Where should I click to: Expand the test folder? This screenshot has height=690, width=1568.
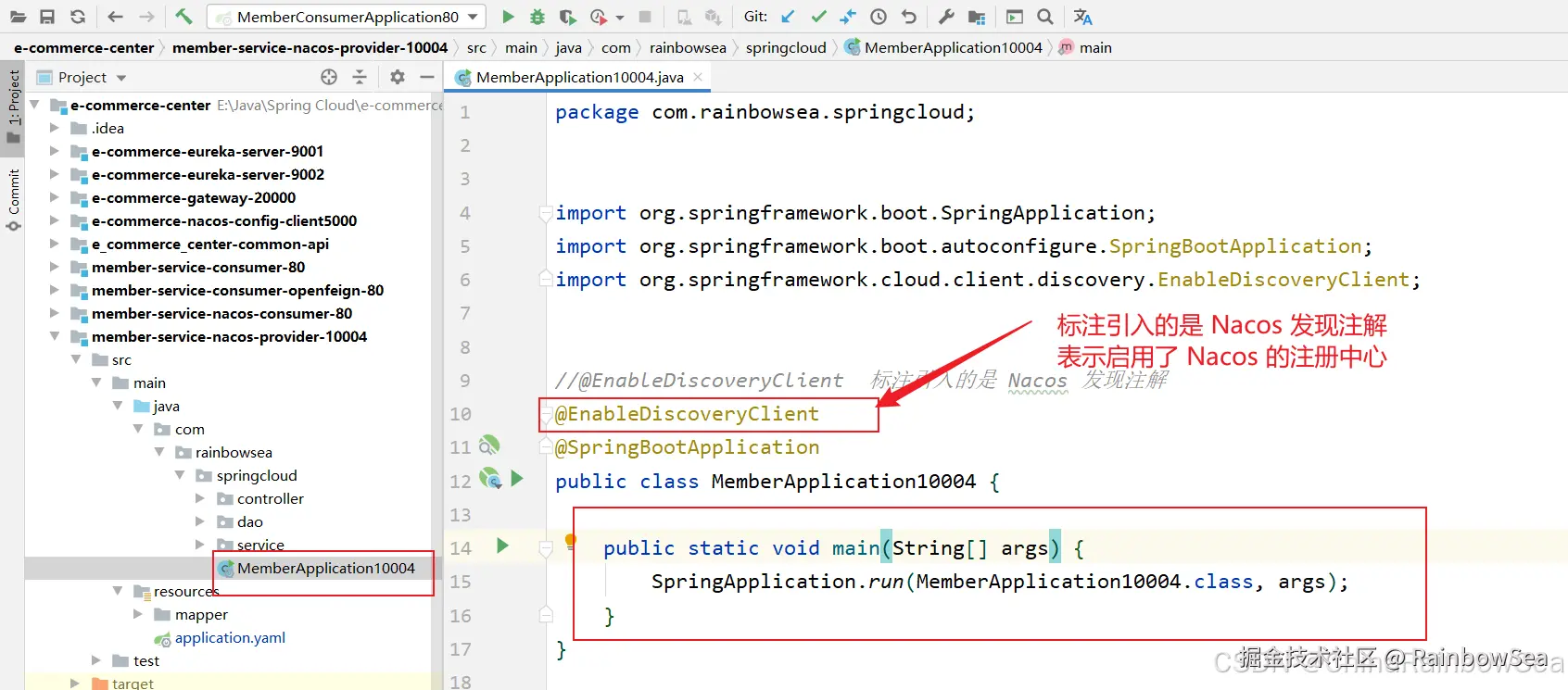click(x=96, y=660)
